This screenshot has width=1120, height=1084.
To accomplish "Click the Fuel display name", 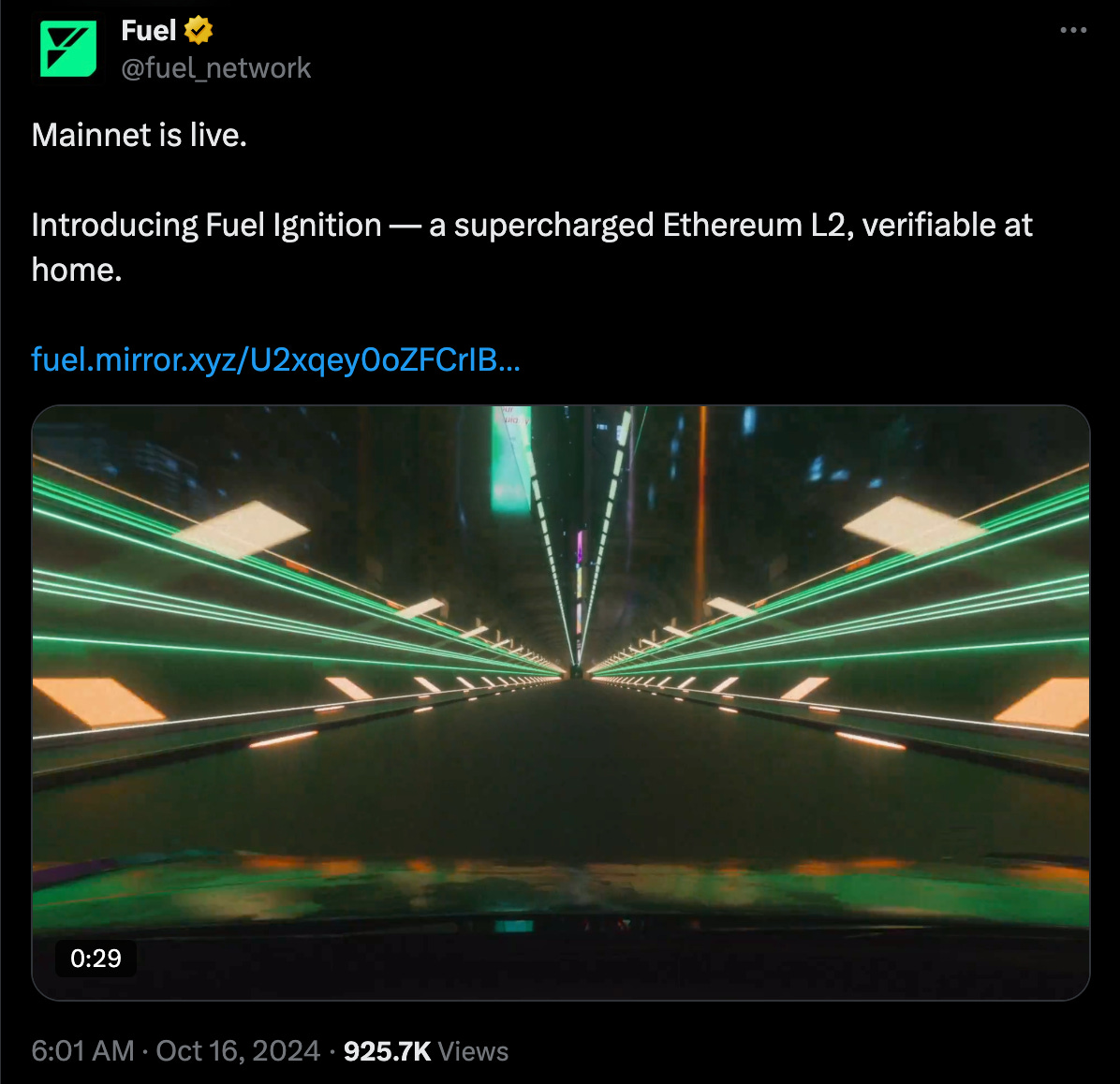I will pyautogui.click(x=149, y=31).
